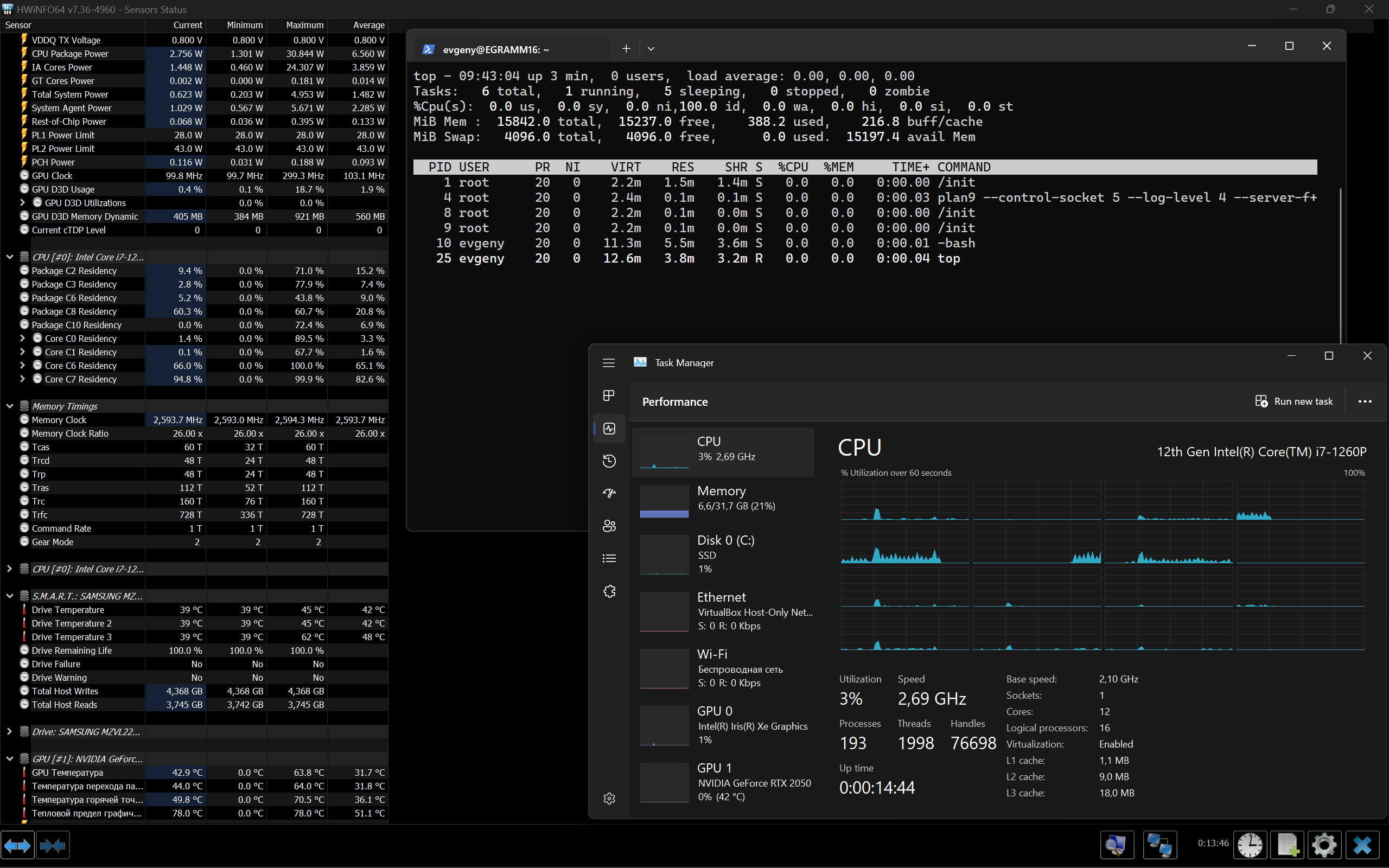Open the terminal new-tab dropdown chevron
1389x868 pixels.
pyautogui.click(x=651, y=48)
